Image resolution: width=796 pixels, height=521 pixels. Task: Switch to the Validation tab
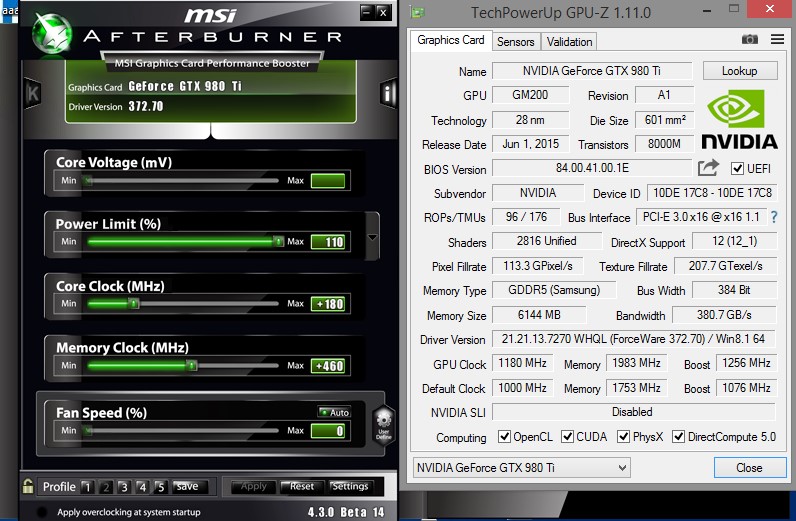pyautogui.click(x=569, y=42)
